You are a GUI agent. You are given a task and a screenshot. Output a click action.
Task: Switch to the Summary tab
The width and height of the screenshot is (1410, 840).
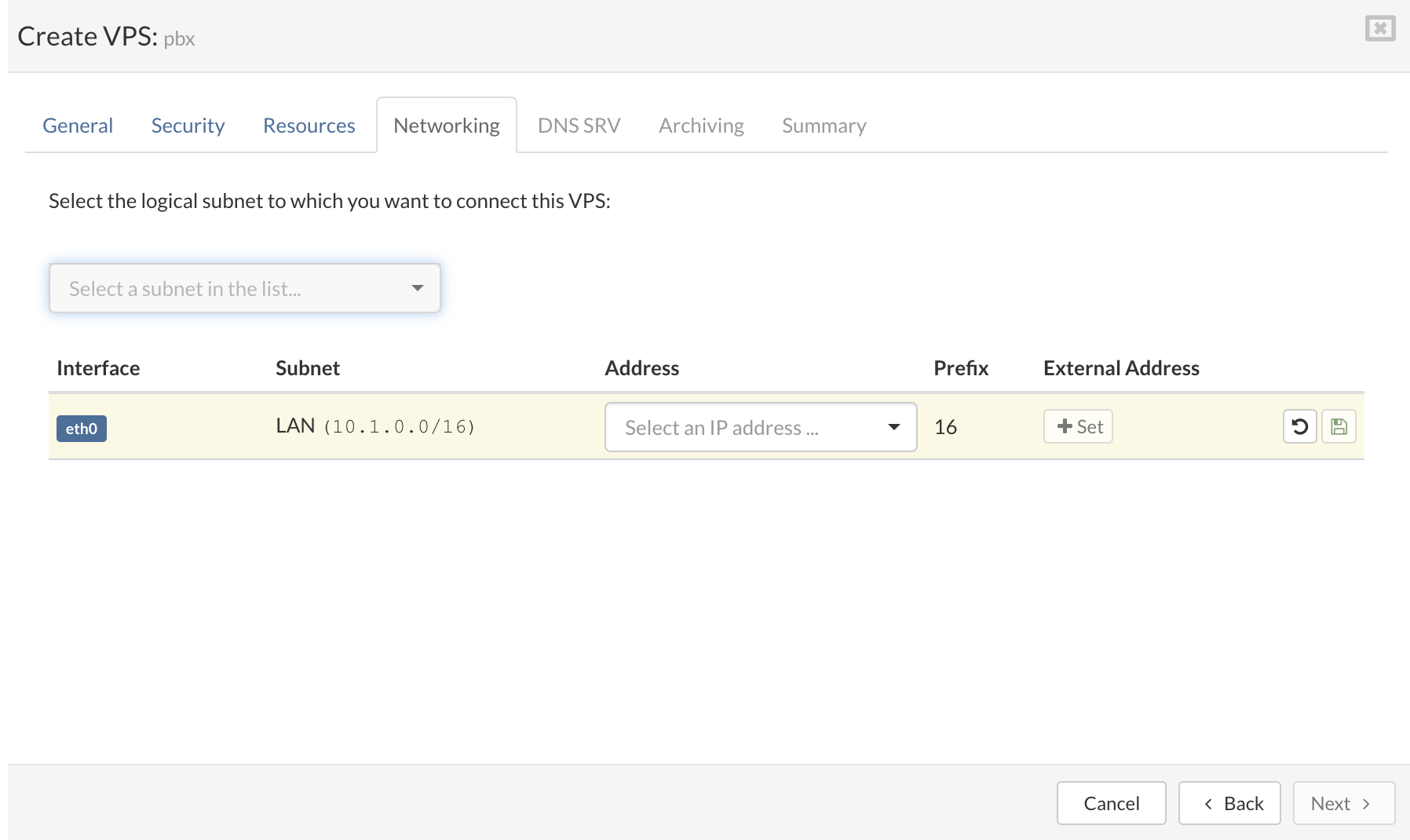click(x=824, y=125)
